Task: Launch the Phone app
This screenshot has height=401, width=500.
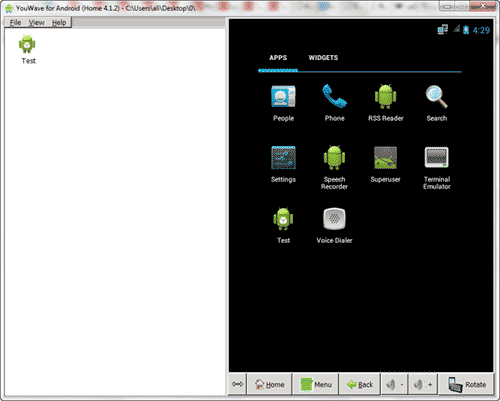Action: pos(334,103)
